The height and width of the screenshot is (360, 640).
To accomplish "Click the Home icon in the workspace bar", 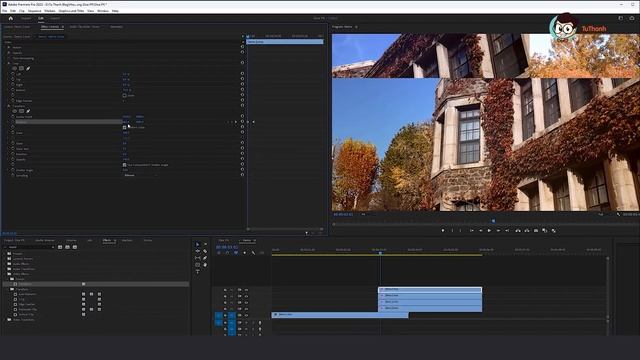I will (x=11, y=18).
